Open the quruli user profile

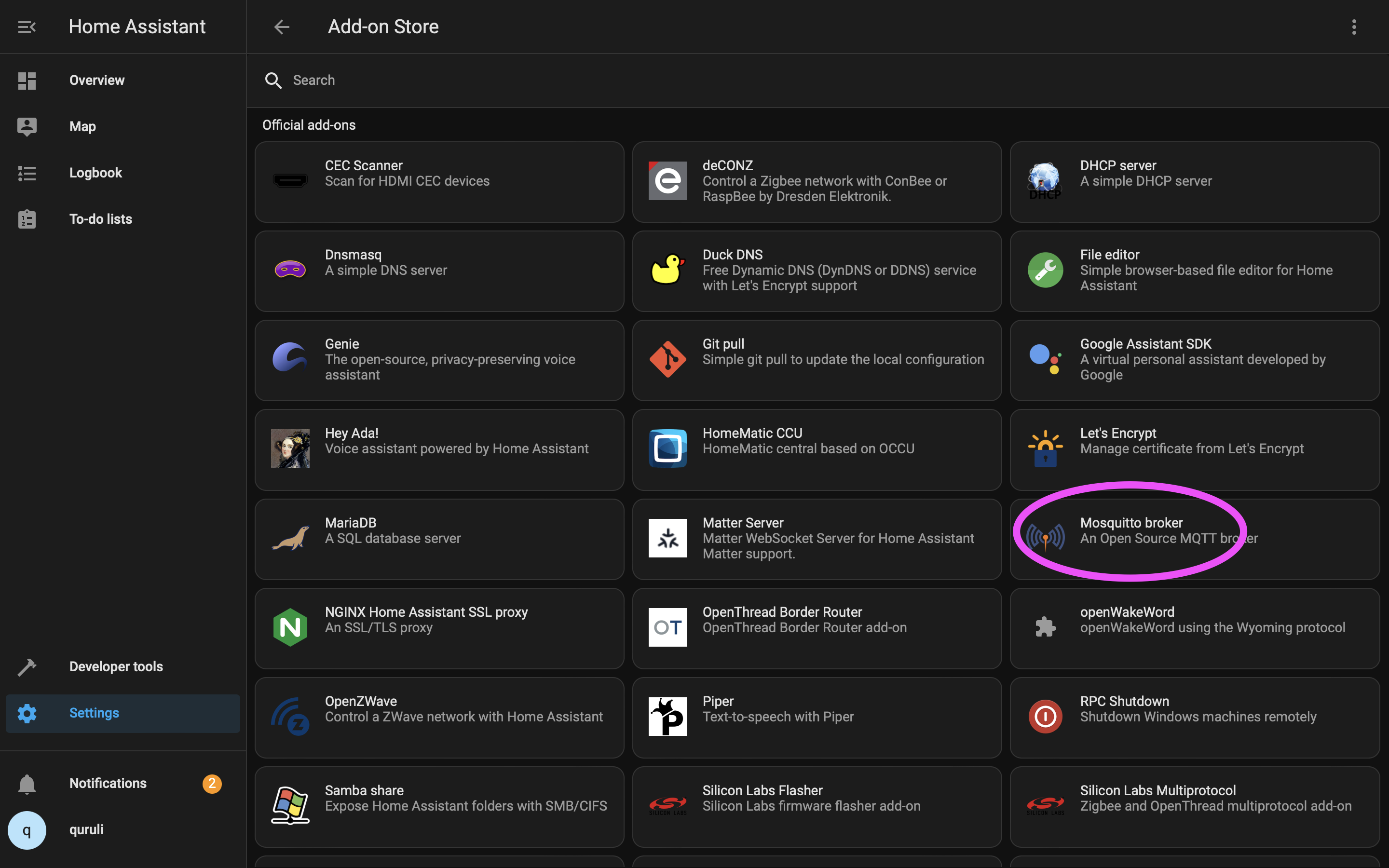pyautogui.click(x=123, y=830)
